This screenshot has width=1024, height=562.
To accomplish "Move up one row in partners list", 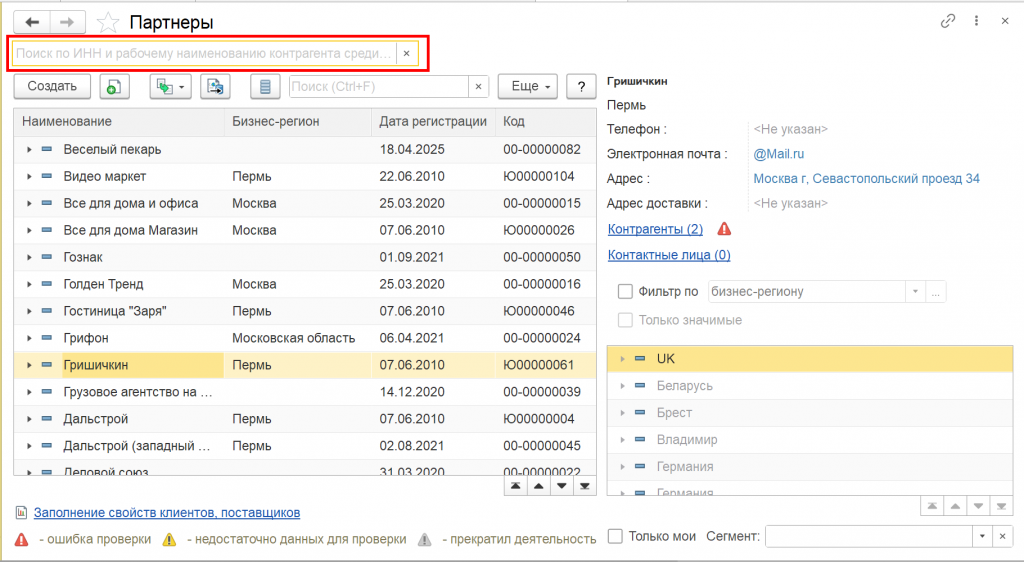I will [539, 486].
